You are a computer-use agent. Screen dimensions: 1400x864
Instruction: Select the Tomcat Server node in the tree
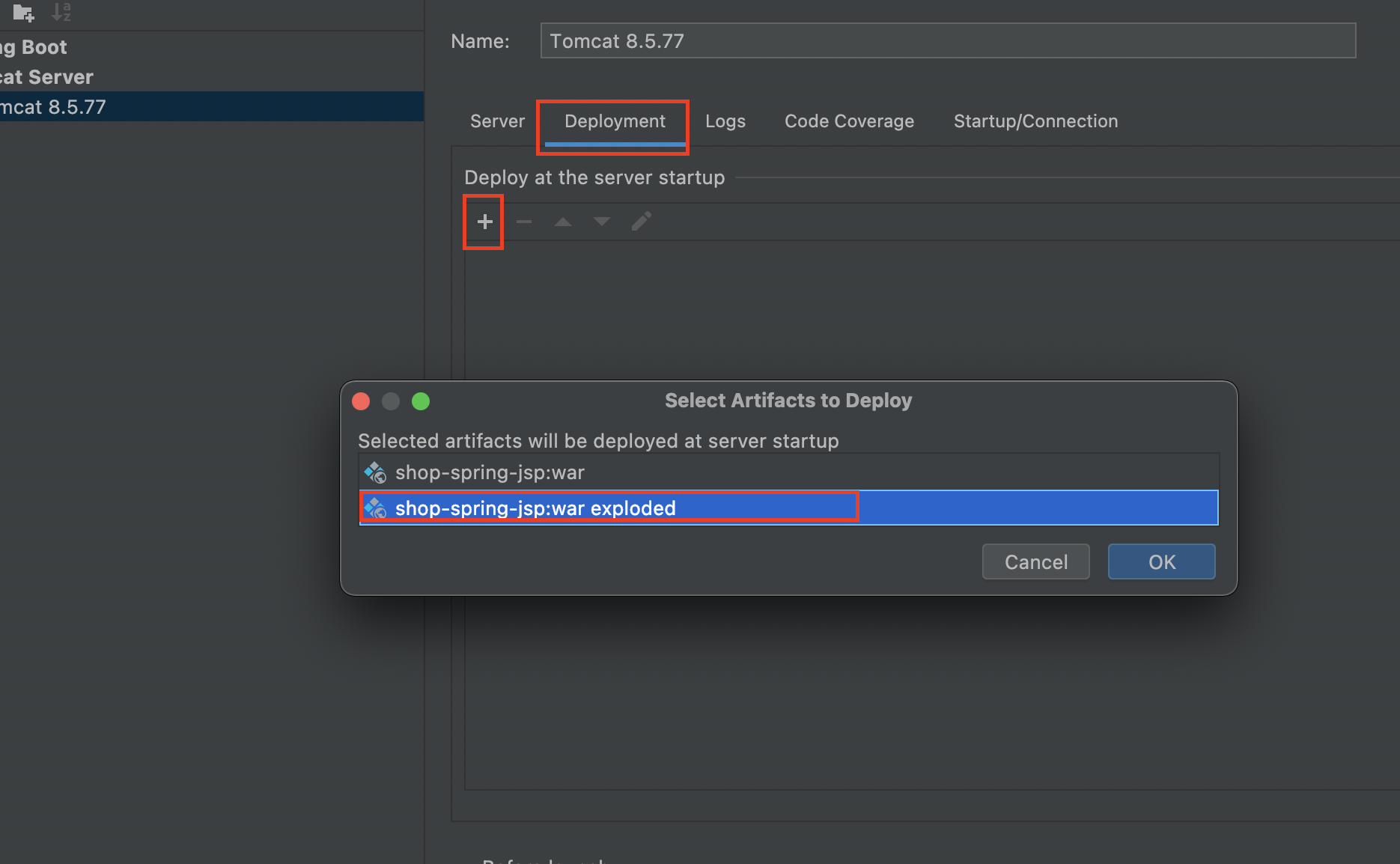[x=212, y=77]
